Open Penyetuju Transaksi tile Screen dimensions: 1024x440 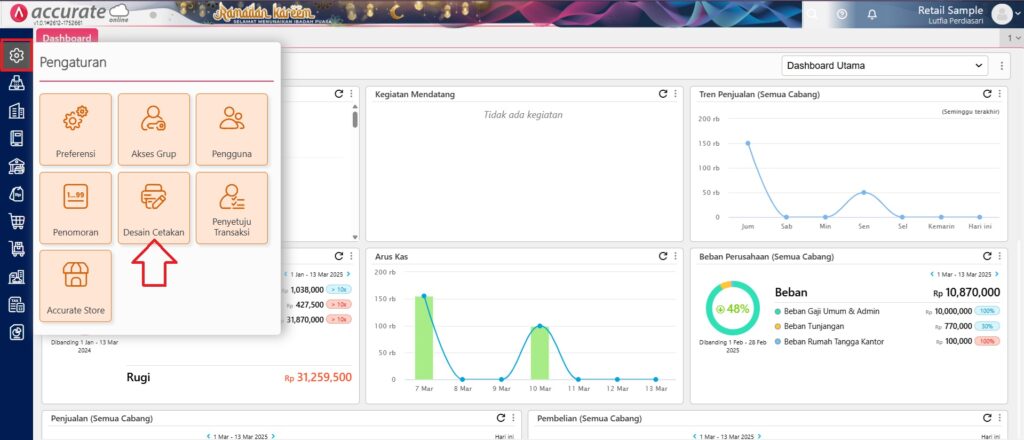[232, 207]
